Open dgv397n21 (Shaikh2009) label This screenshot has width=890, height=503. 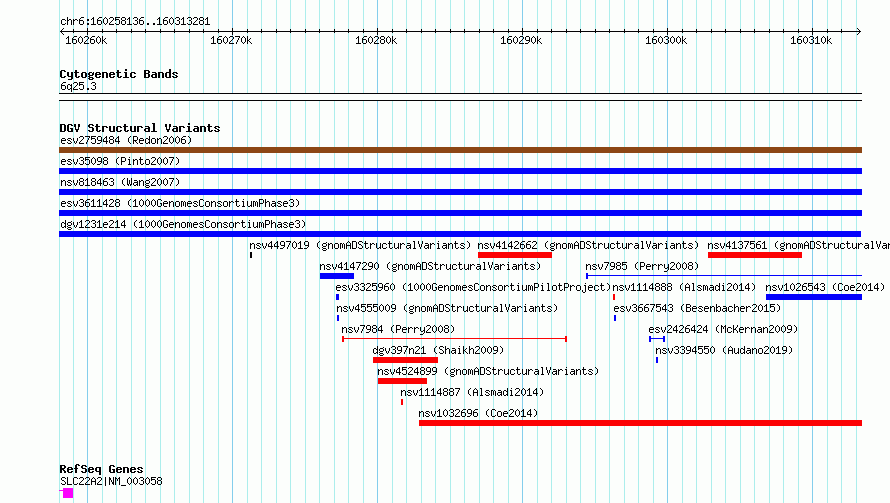point(438,350)
